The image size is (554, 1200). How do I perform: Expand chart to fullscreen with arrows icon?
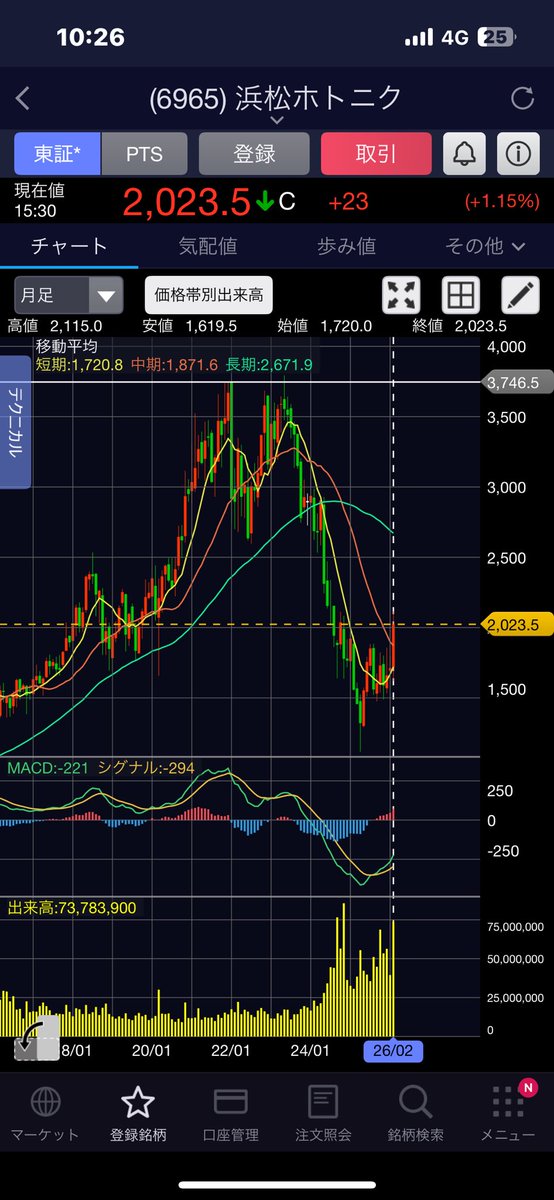click(x=402, y=295)
